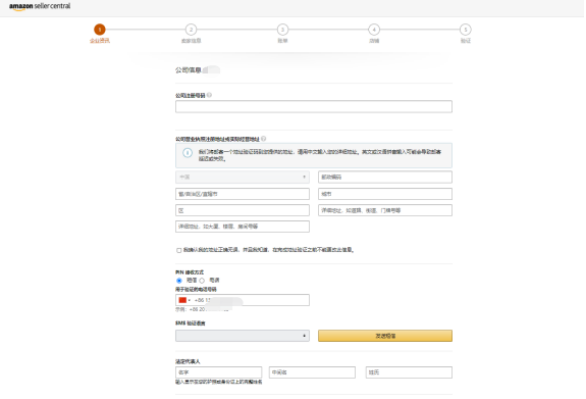
Task: Focus the company registration number field
Action: coord(314,106)
